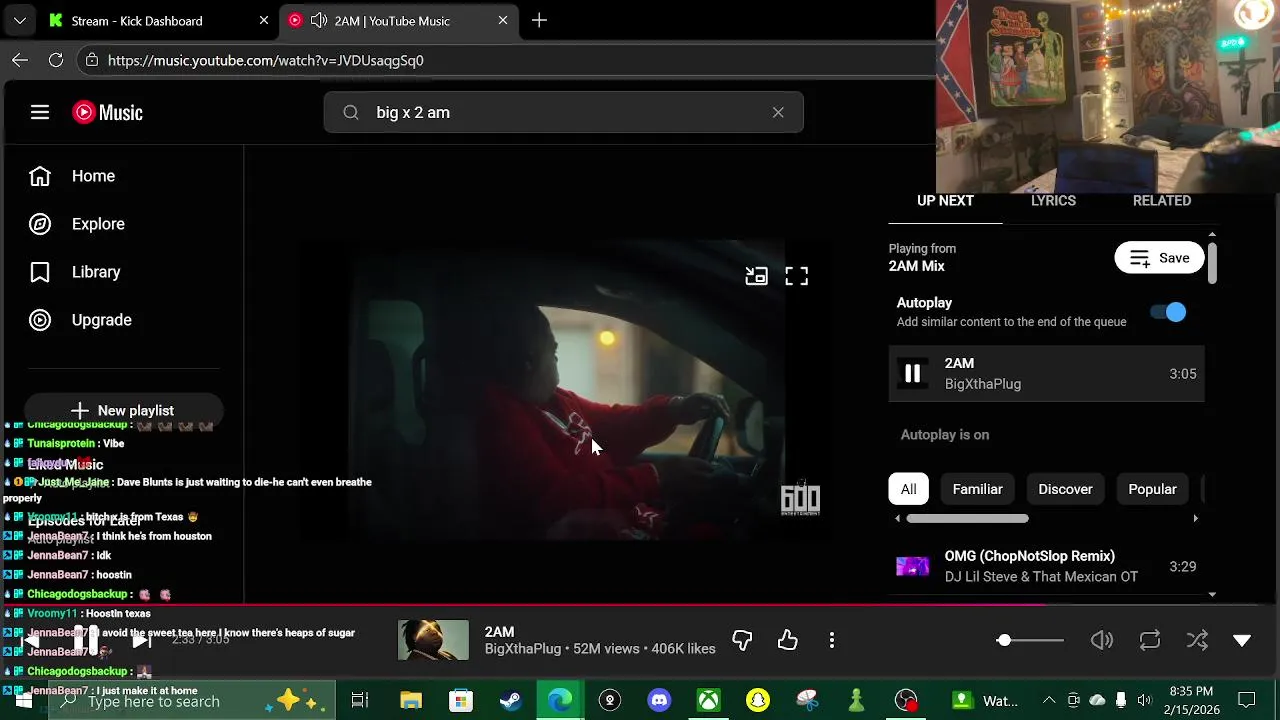Open Snapchat from taskbar
Viewport: 1280px width, 720px height.
coord(758,700)
